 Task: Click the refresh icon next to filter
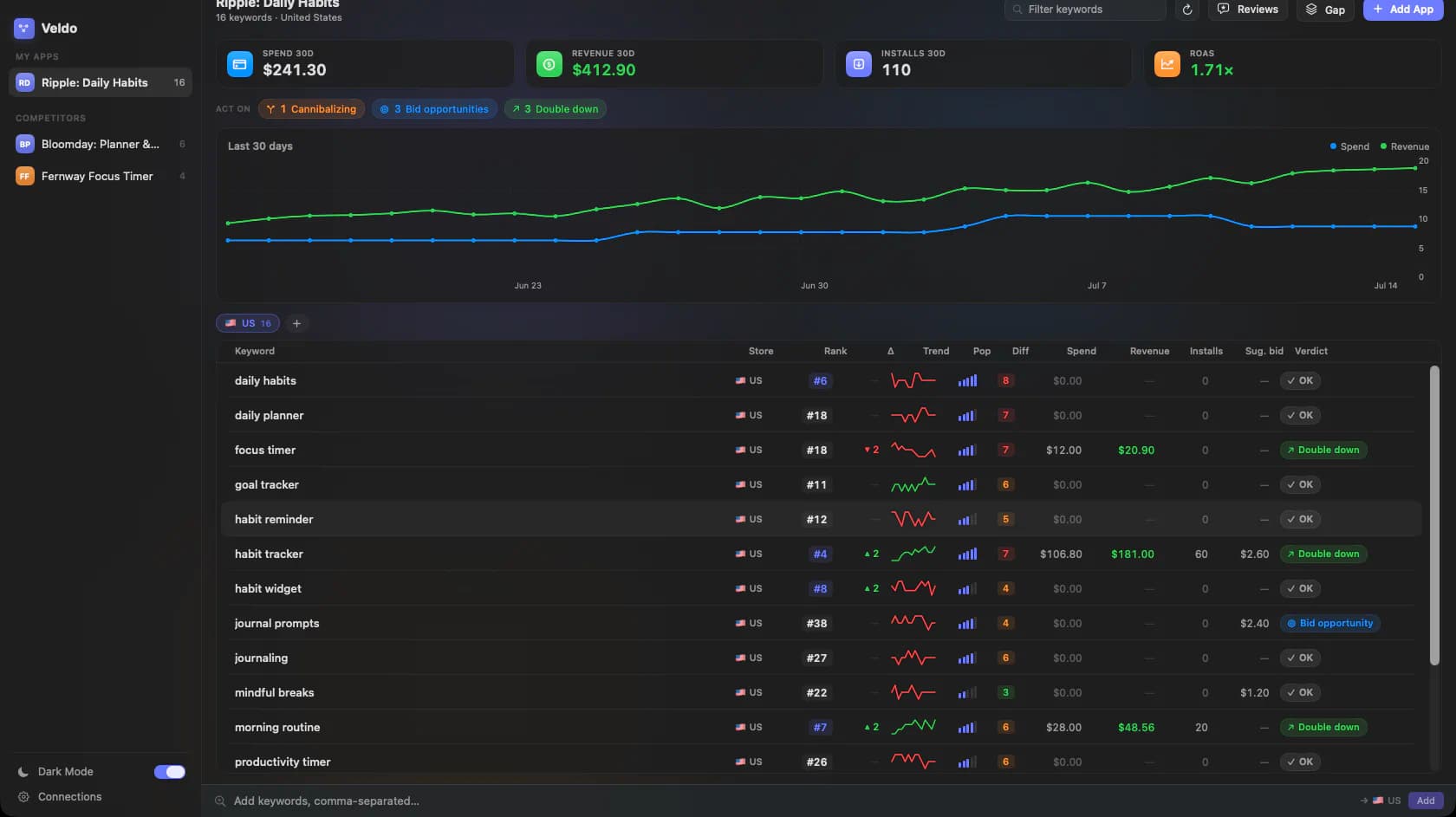click(x=1187, y=10)
